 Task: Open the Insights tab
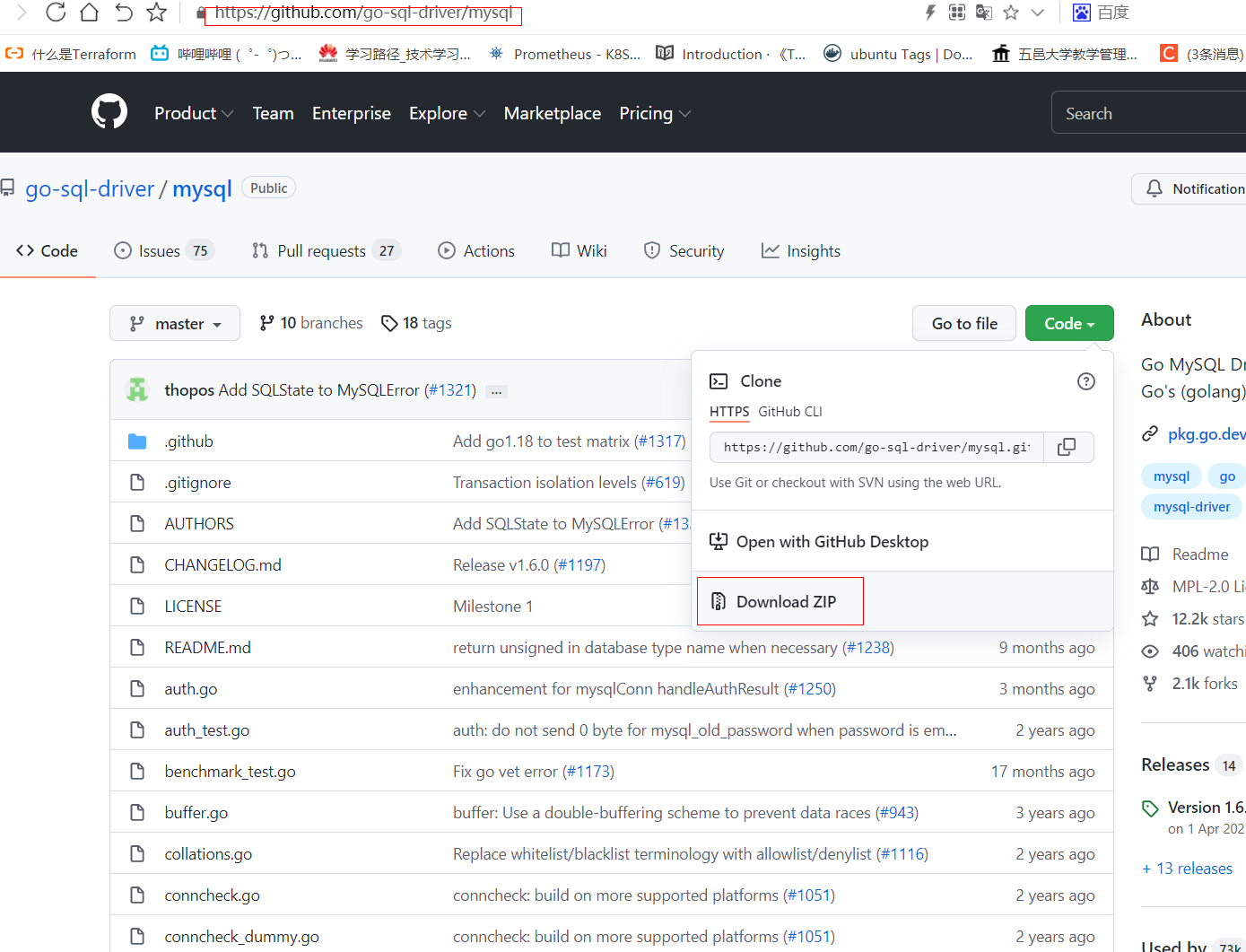pos(801,251)
